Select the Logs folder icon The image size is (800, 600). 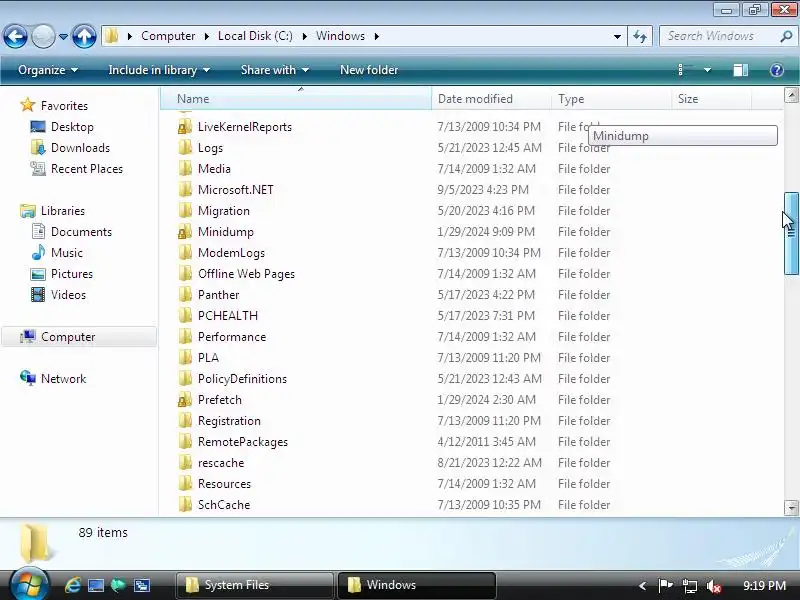(185, 148)
